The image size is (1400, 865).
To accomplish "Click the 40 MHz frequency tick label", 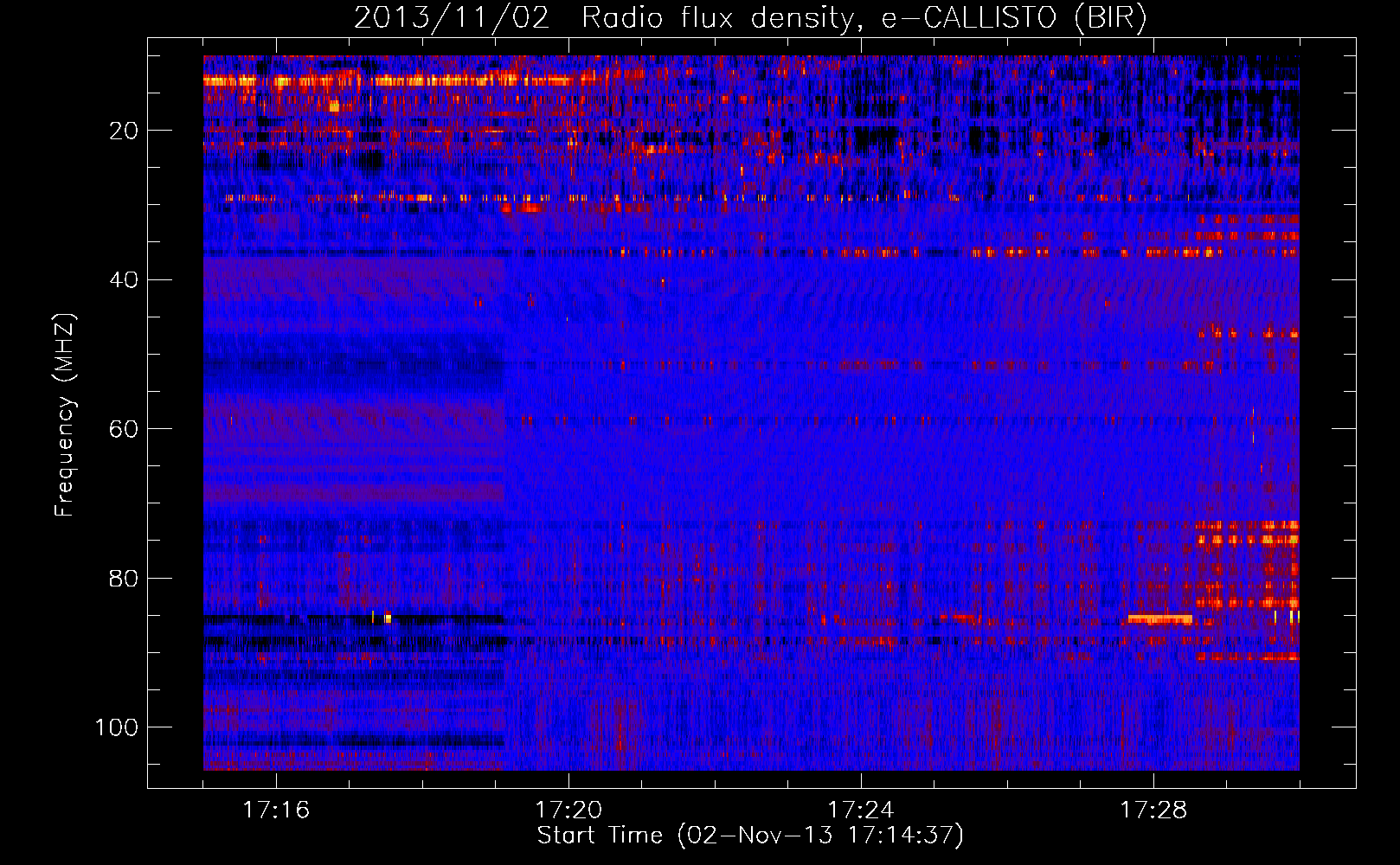I will pos(124,279).
